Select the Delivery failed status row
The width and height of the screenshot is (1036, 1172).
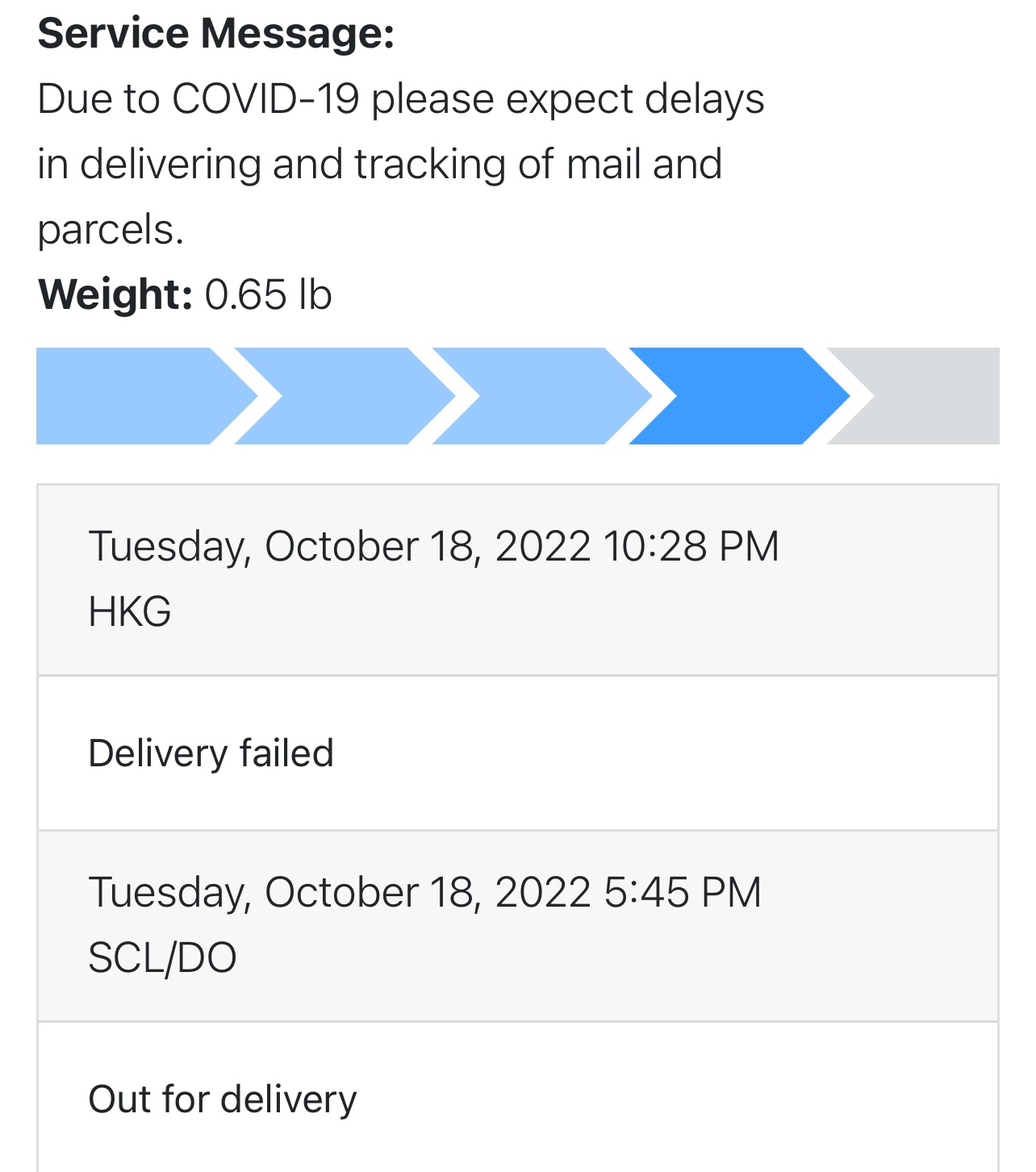point(518,753)
